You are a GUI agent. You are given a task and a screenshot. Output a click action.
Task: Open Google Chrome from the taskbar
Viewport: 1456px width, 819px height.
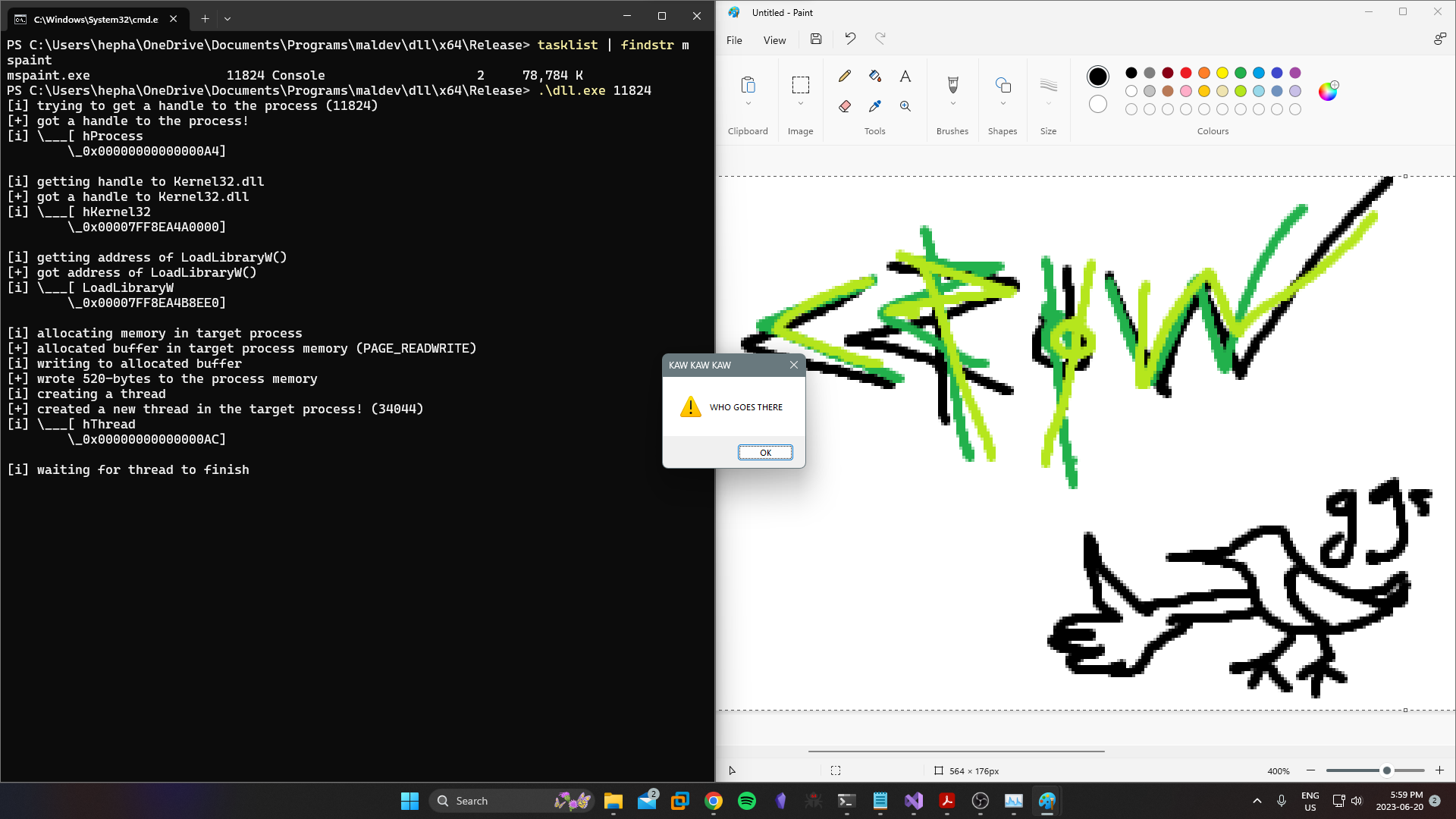pyautogui.click(x=714, y=801)
